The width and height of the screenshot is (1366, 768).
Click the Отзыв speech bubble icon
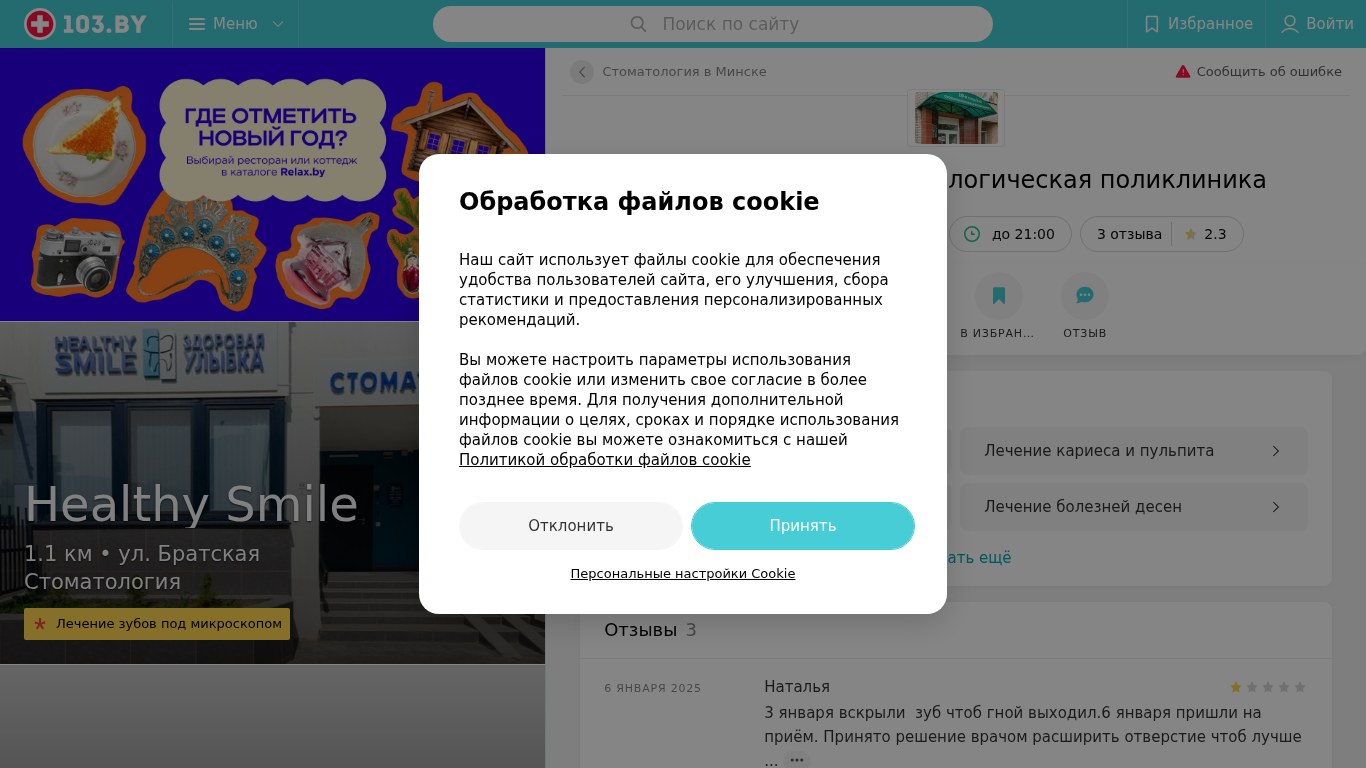1085,296
